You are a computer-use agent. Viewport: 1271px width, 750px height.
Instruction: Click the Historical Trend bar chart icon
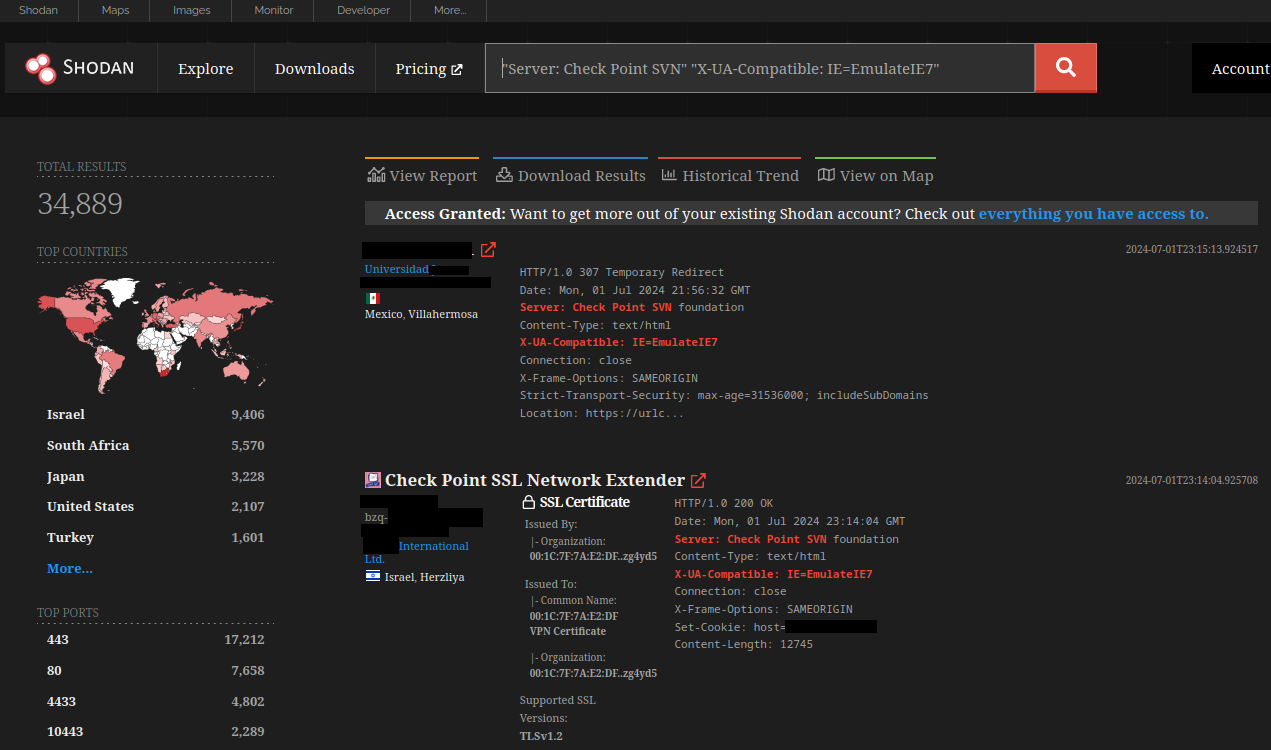(668, 175)
